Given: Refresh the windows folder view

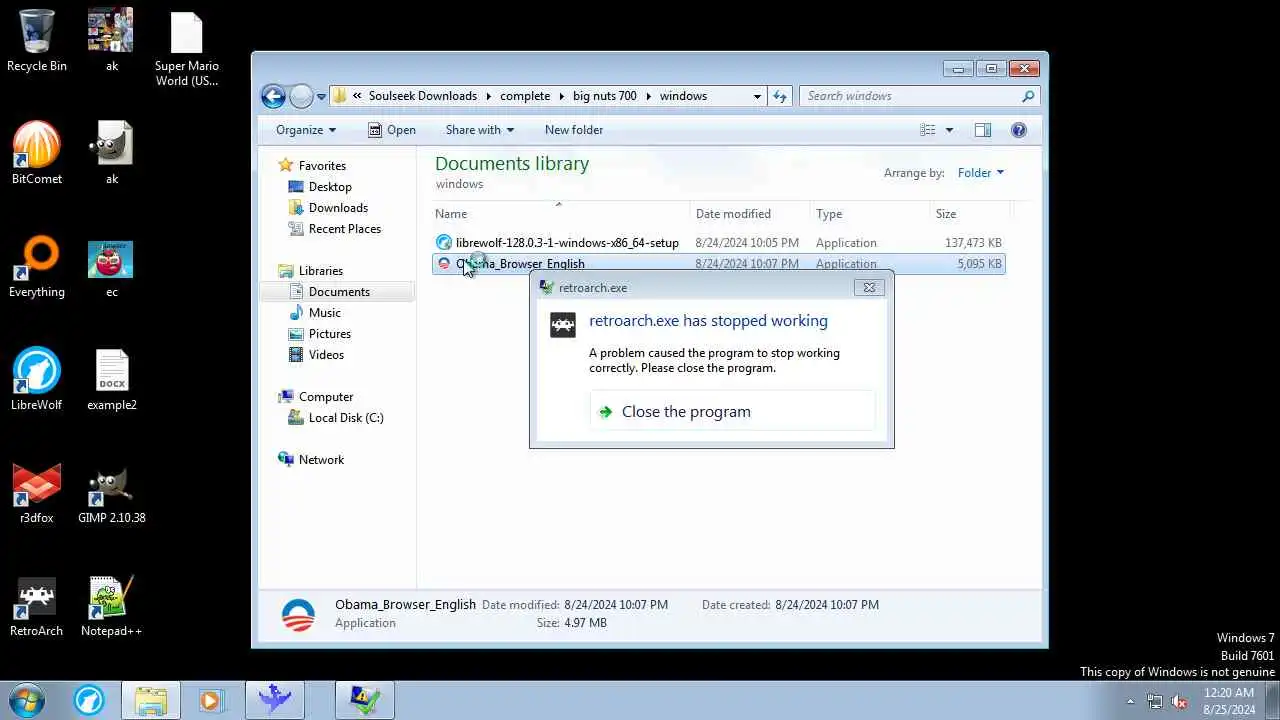Looking at the screenshot, I should pos(780,96).
